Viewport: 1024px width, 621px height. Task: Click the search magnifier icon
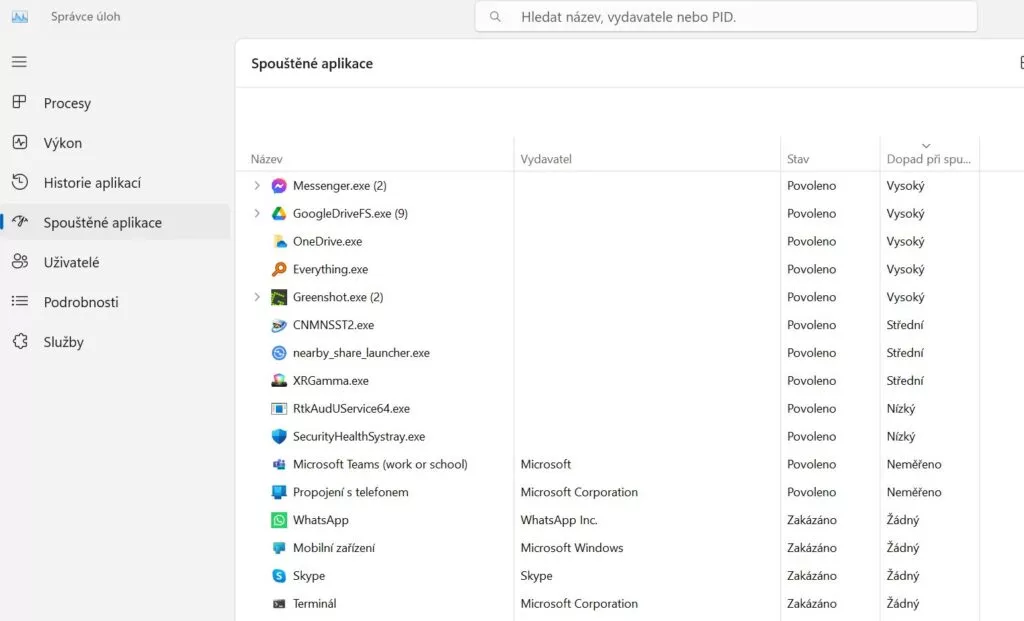(495, 17)
